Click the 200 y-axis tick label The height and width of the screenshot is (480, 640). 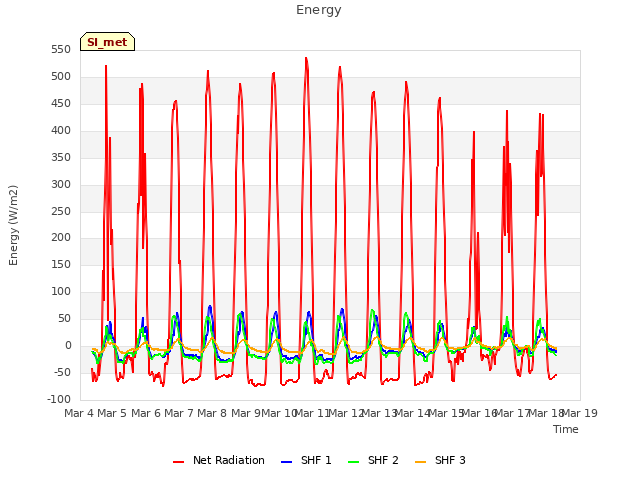pos(61,238)
